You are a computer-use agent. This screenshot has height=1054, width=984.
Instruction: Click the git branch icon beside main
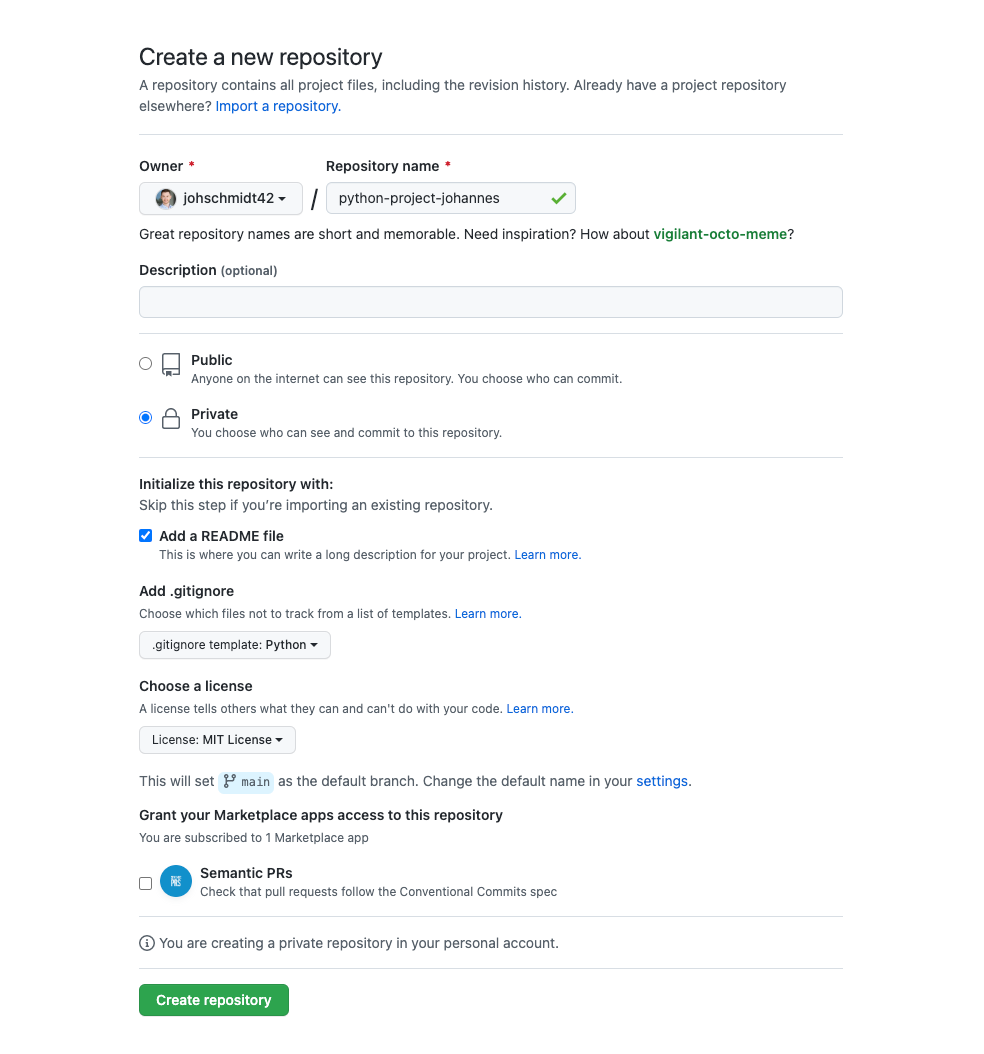click(x=230, y=781)
